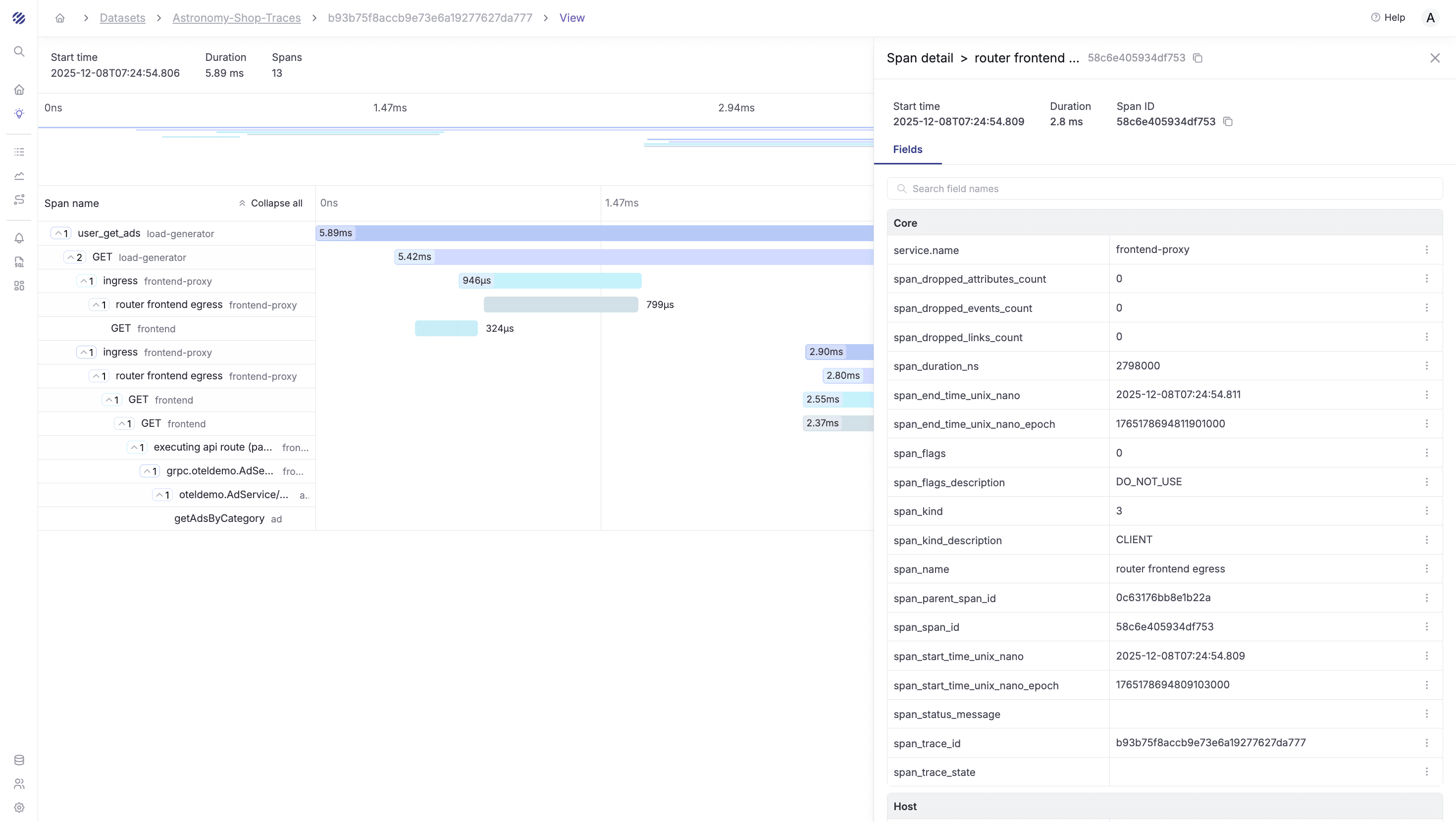This screenshot has height=822, width=1456.
Task: Collapse the user_get_ads root span
Action: (60, 234)
